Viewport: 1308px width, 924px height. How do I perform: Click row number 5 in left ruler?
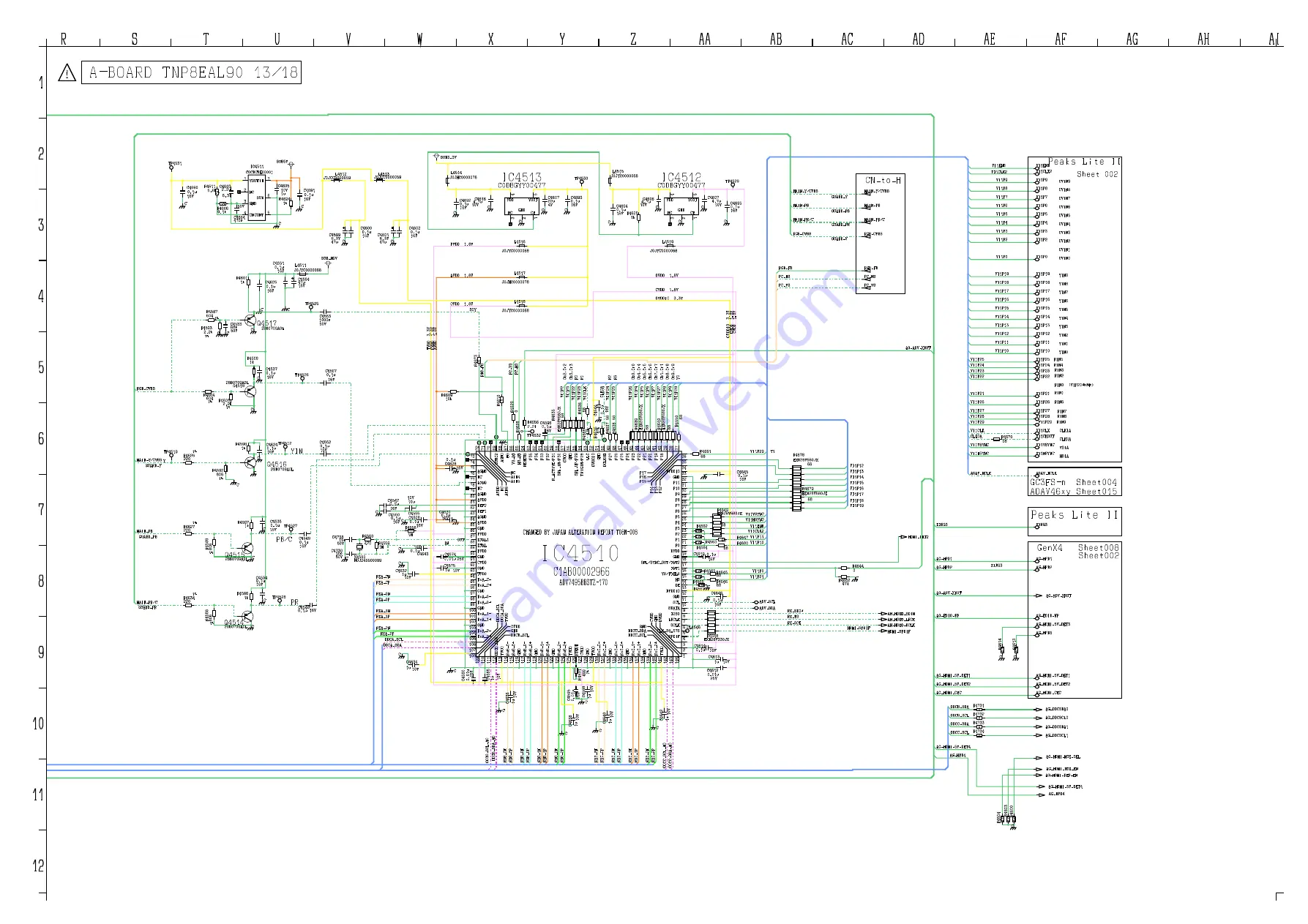pos(41,367)
